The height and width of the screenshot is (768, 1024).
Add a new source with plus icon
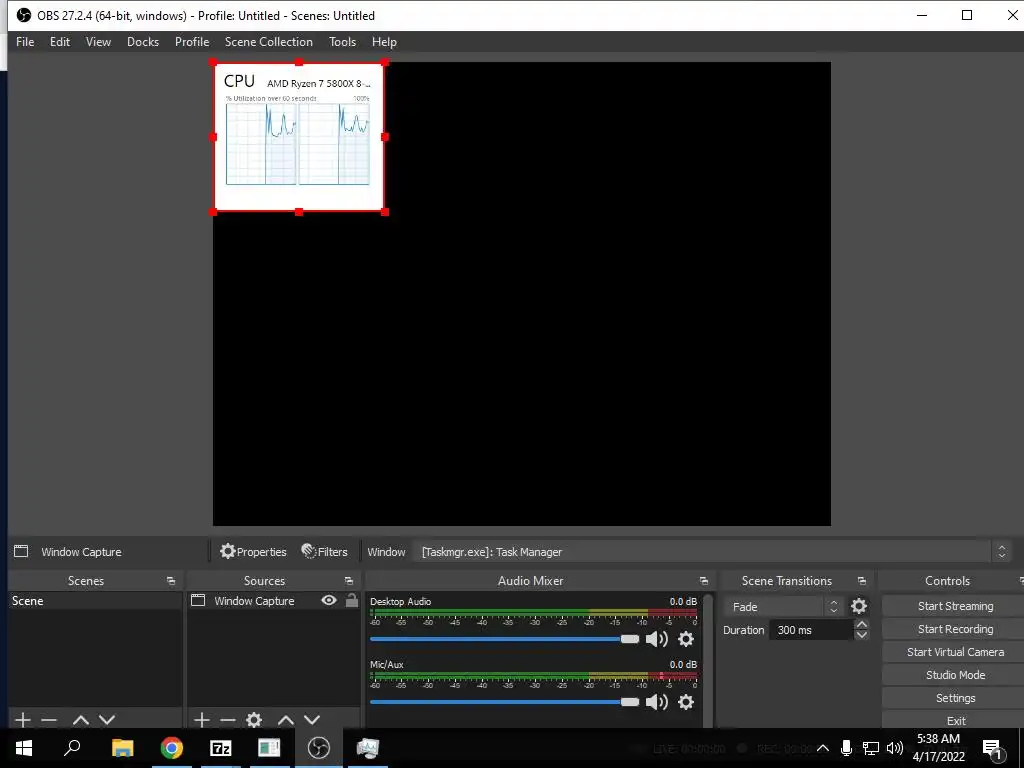click(x=202, y=720)
